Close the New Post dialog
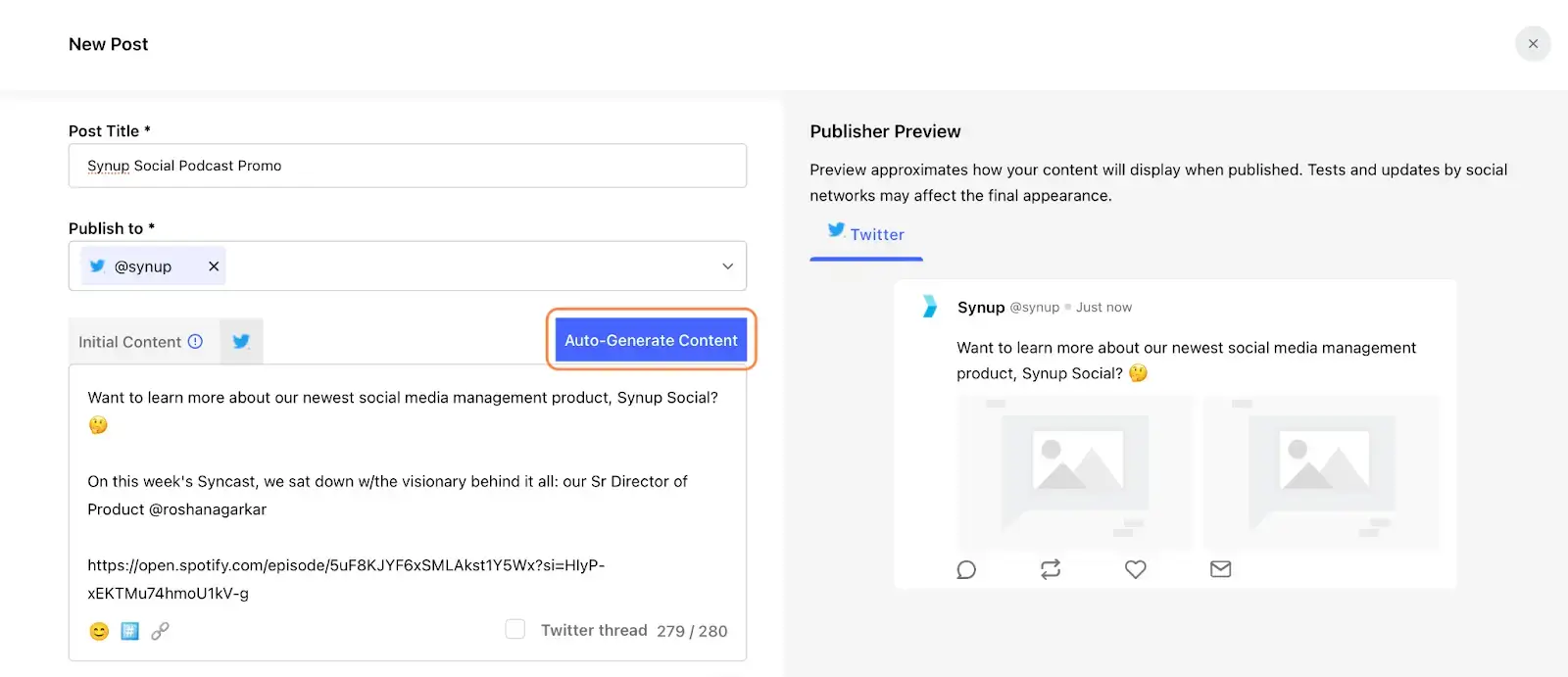Screen dimensions: 1568x677 coord(1533,44)
